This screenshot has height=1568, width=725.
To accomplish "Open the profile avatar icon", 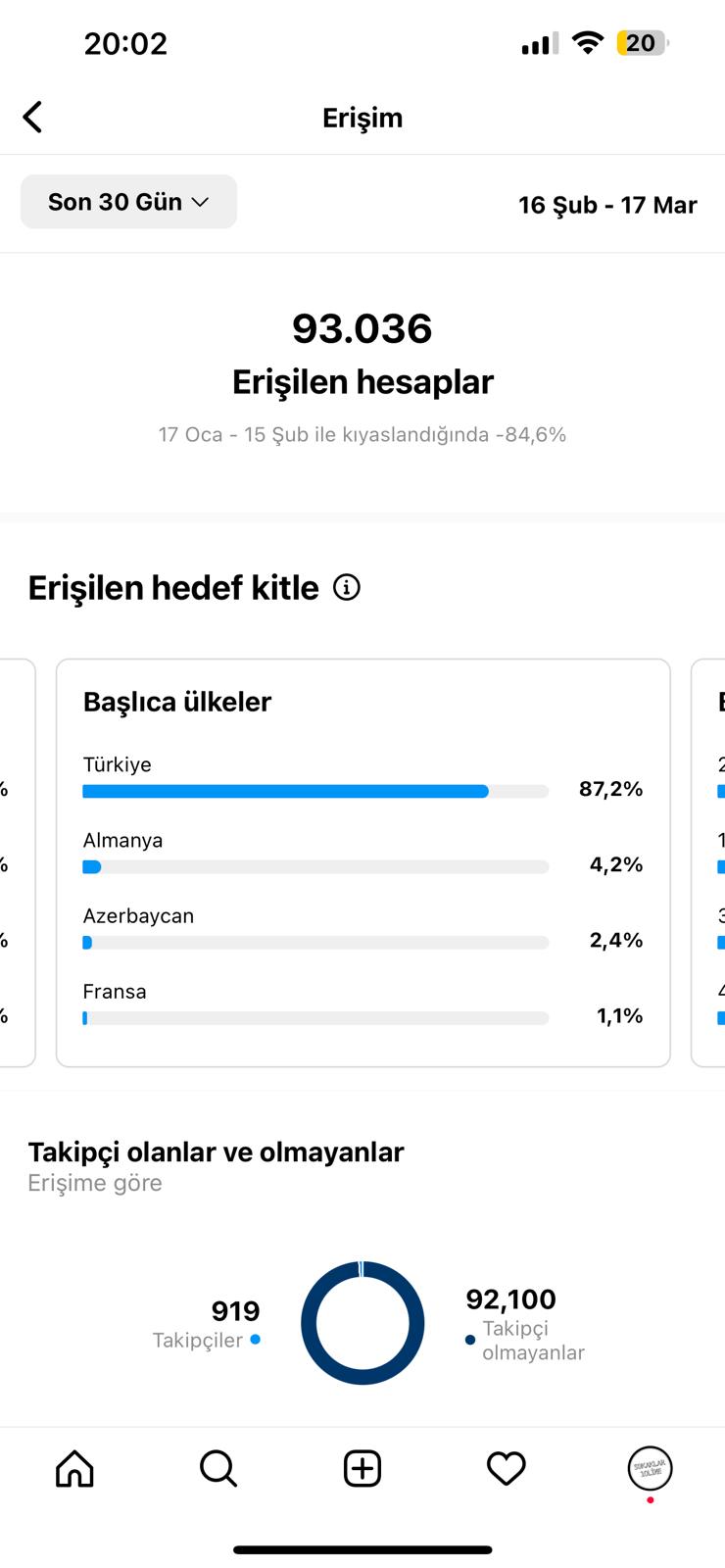I will click(650, 1468).
